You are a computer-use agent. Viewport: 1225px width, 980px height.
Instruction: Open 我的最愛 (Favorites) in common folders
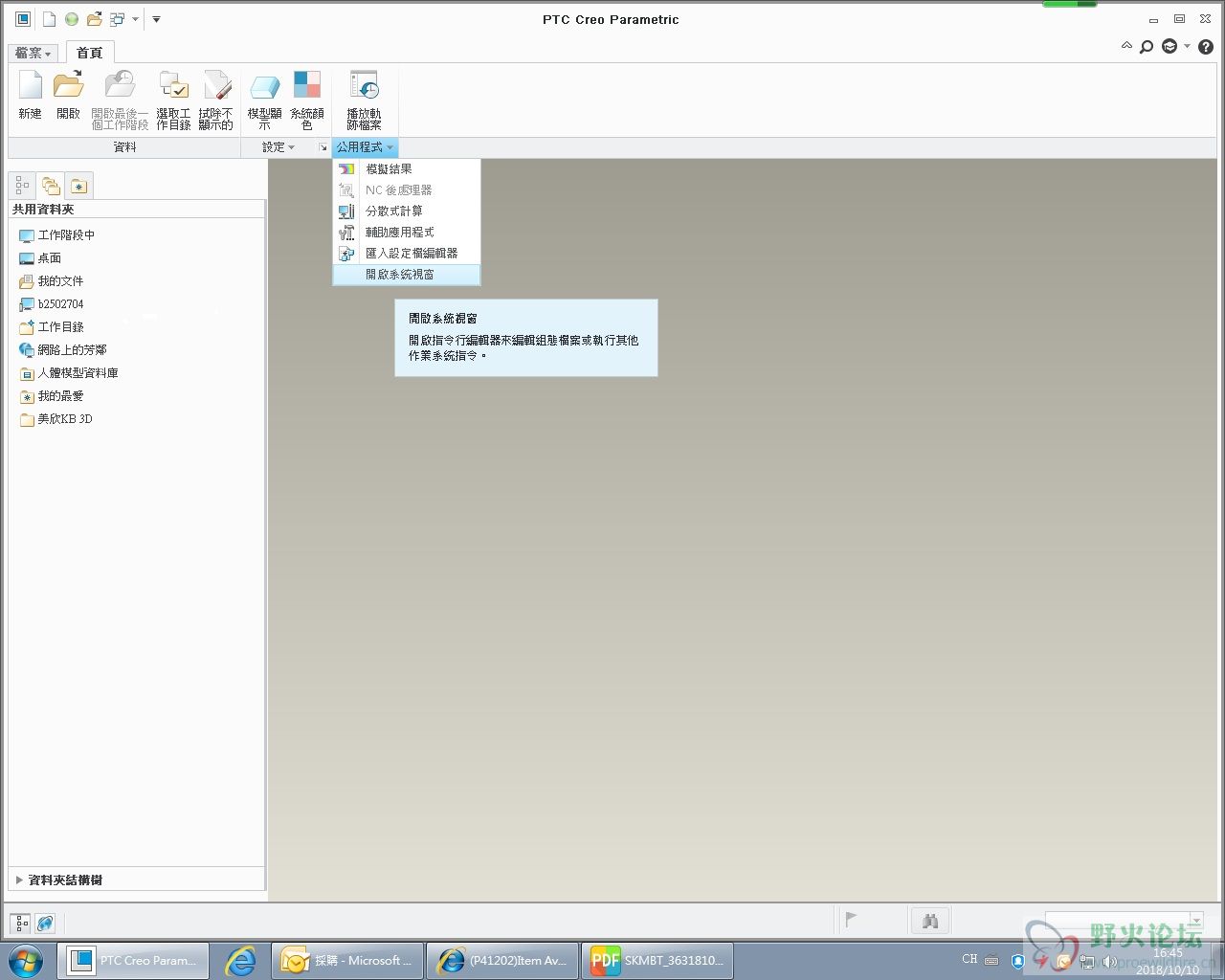52,395
